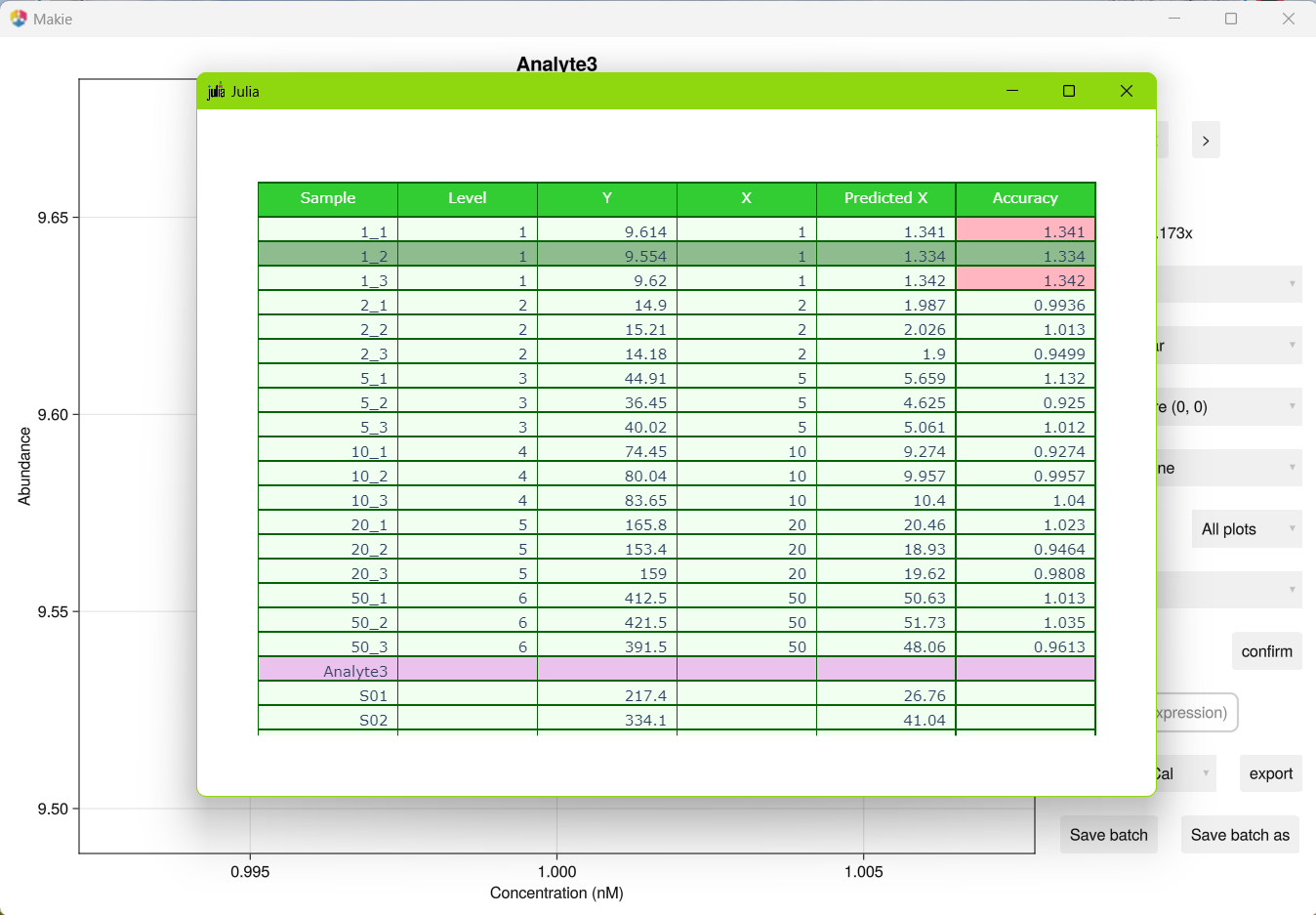Maximize the Makie main window
This screenshot has height=915, width=1316.
pyautogui.click(x=1231, y=19)
